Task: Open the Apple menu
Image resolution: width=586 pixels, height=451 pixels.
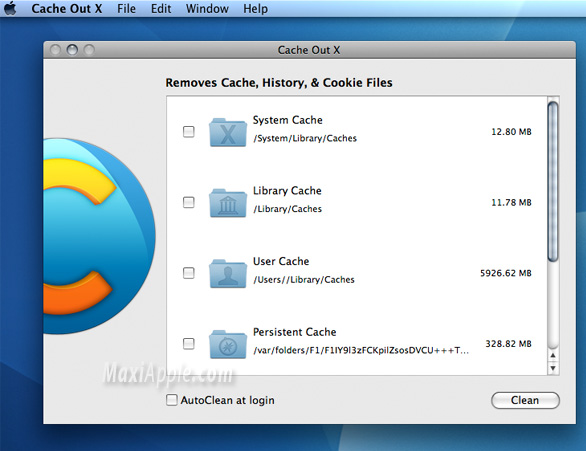Action: 10,8
